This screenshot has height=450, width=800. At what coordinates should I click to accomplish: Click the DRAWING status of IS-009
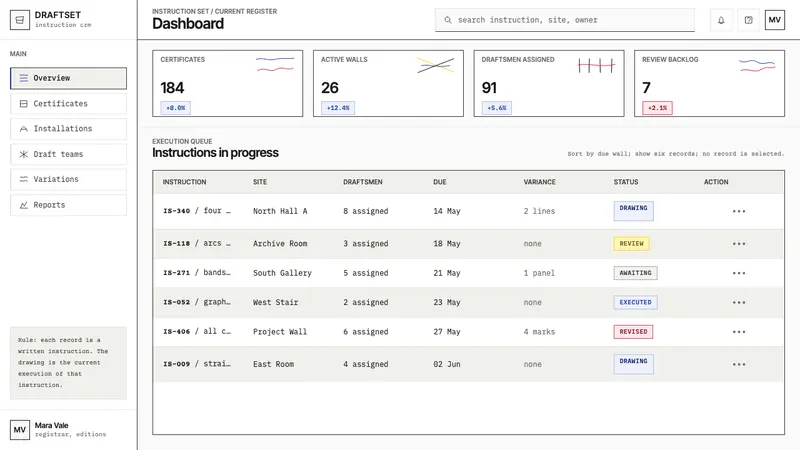(633, 364)
